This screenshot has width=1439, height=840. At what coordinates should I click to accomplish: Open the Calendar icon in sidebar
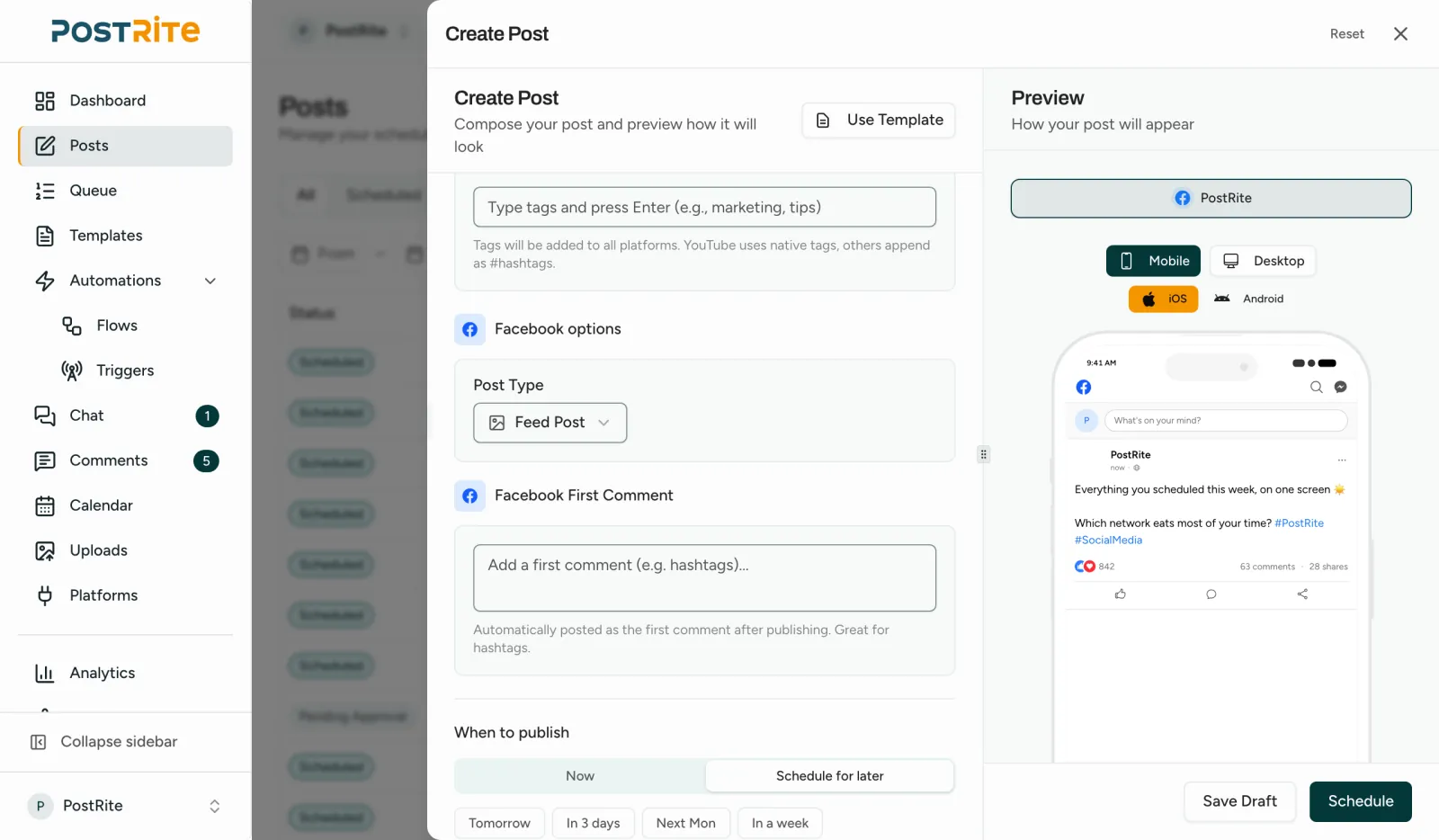pyautogui.click(x=45, y=505)
